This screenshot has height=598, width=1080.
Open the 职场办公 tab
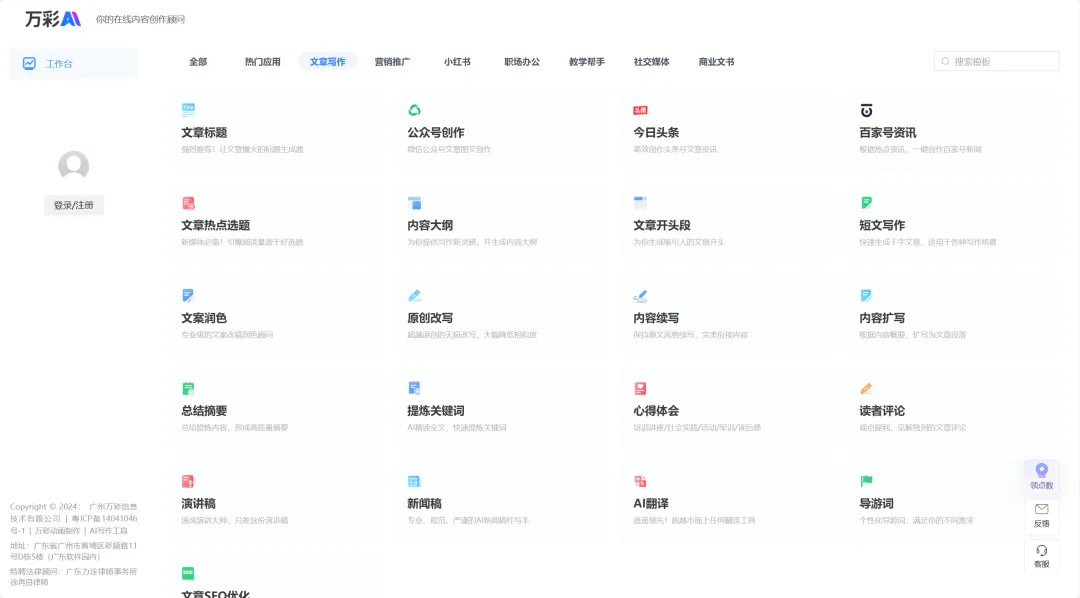521,61
